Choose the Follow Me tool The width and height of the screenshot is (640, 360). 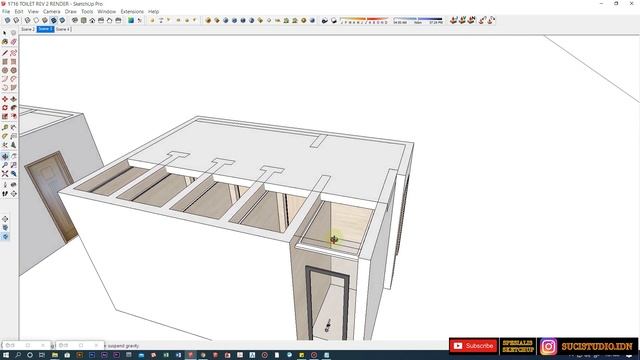tap(13, 108)
